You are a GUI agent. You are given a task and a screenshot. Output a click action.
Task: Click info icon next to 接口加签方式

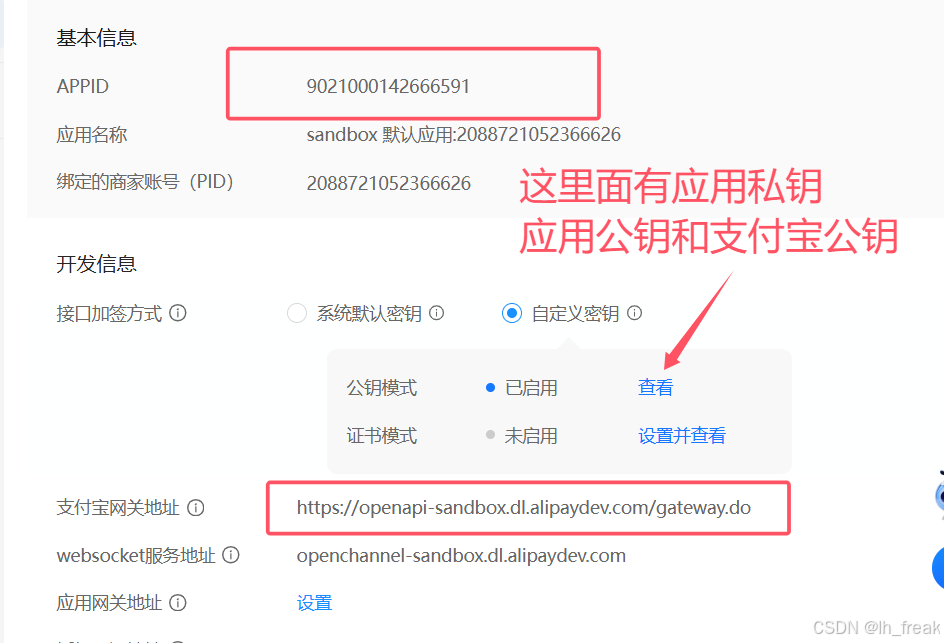[x=178, y=313]
